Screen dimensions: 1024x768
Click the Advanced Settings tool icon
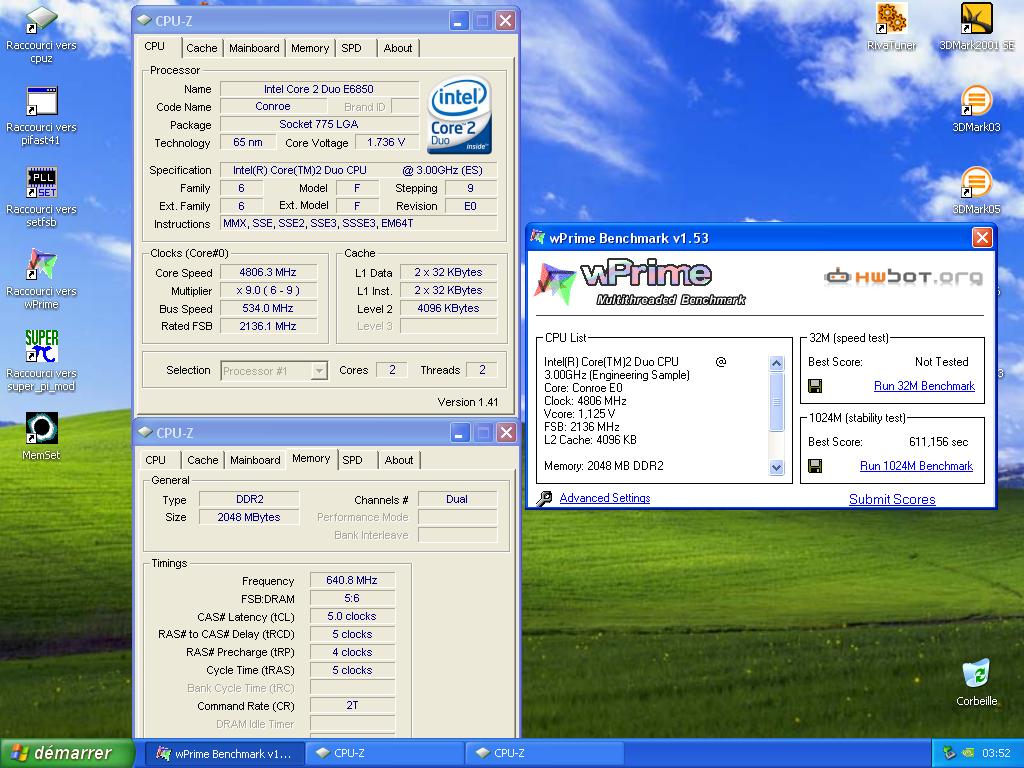544,498
